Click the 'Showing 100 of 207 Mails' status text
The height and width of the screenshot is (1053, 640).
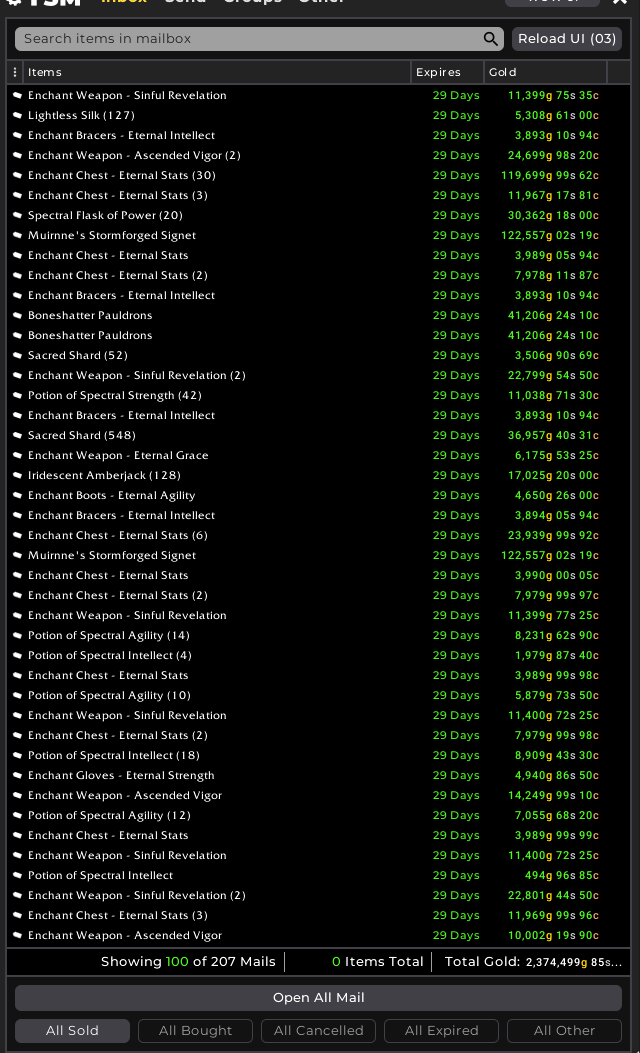(188, 962)
